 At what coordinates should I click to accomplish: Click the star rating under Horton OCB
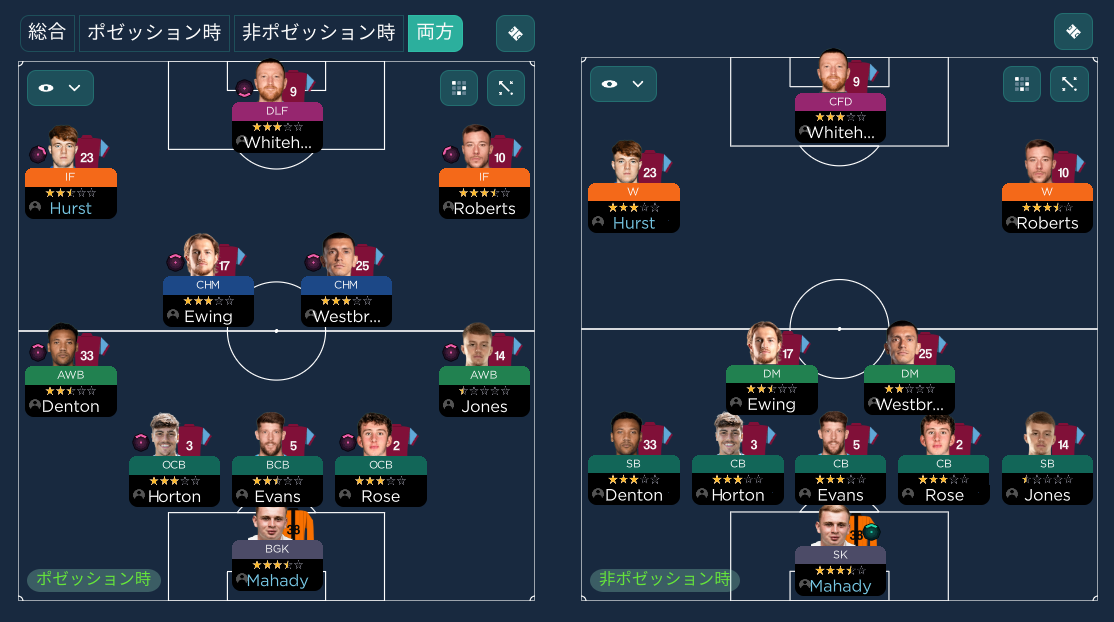pos(174,481)
